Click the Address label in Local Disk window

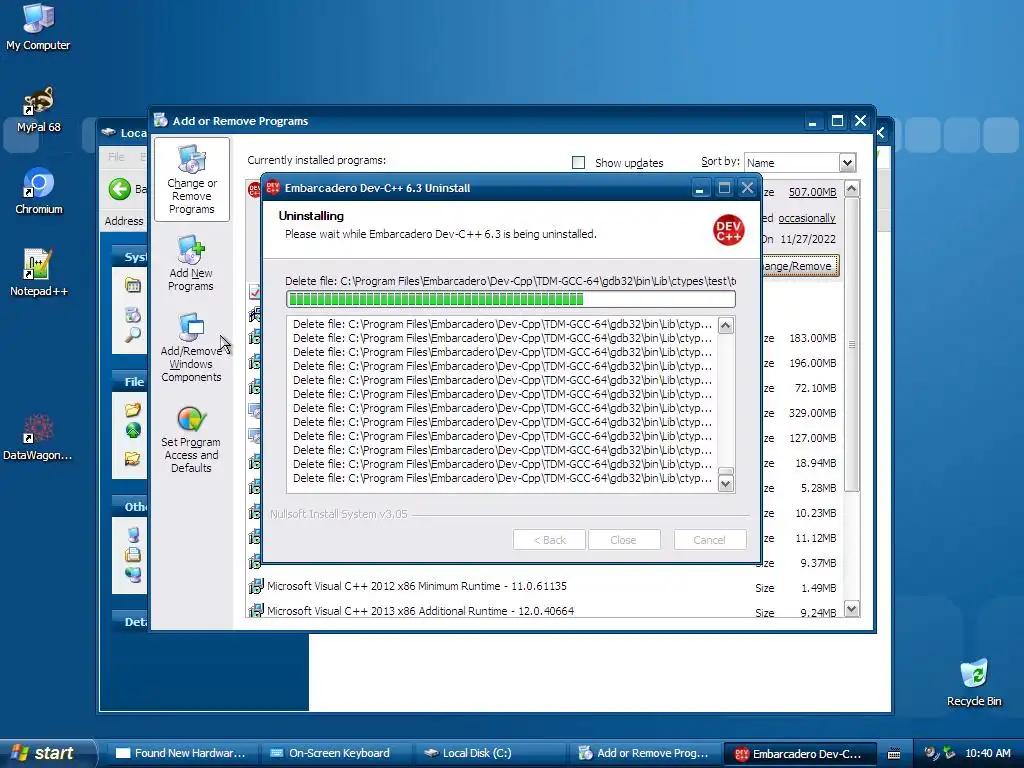tap(123, 221)
